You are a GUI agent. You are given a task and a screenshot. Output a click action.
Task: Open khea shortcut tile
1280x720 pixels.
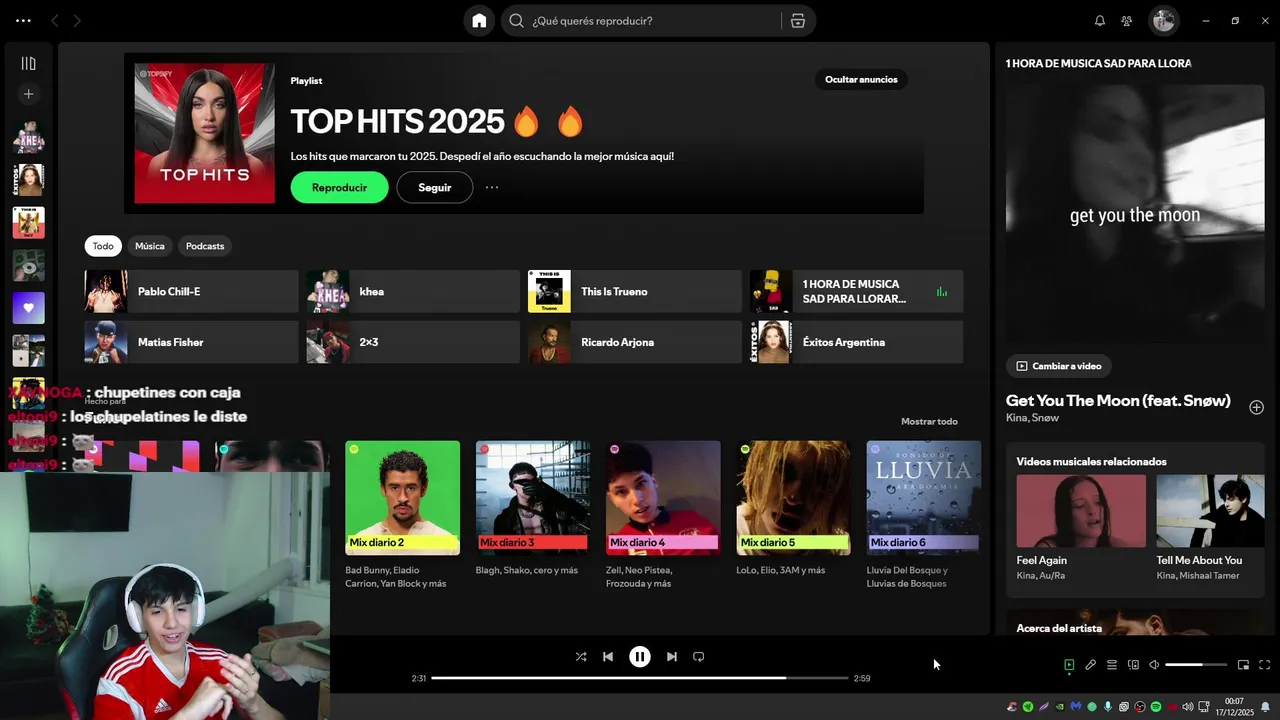pyautogui.click(x=413, y=291)
